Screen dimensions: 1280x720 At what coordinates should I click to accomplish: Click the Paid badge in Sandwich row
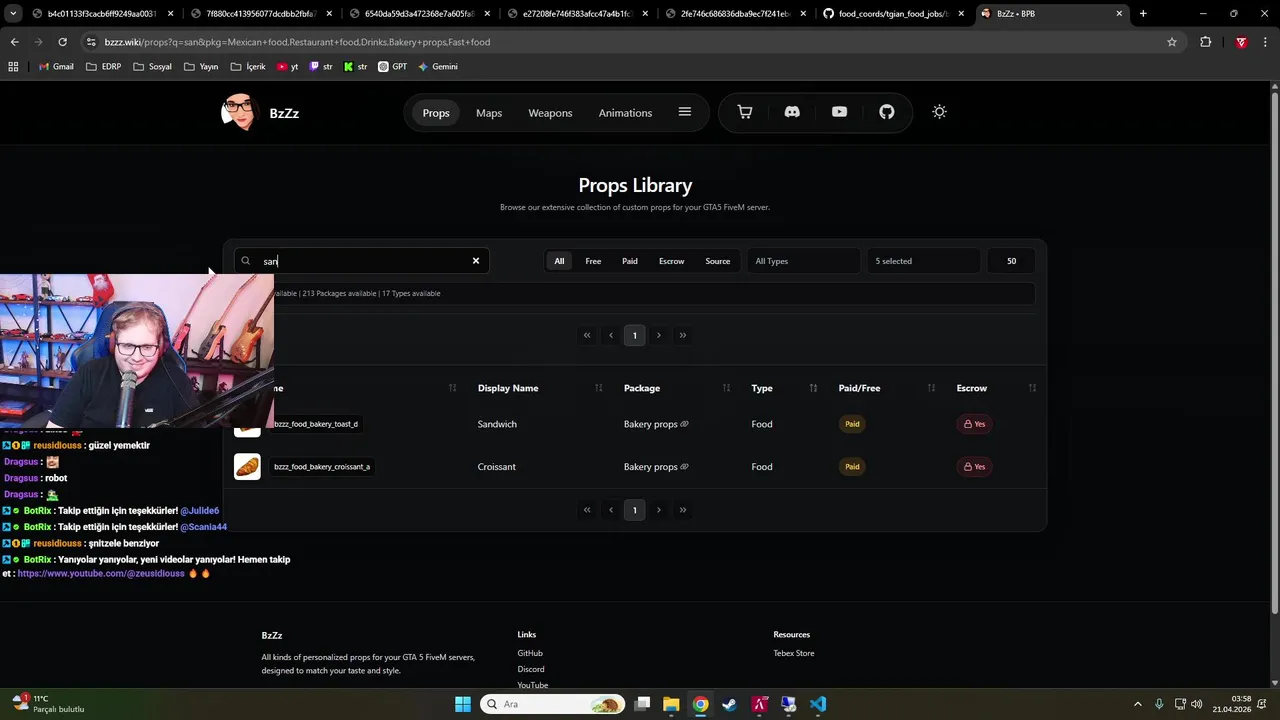[852, 424]
